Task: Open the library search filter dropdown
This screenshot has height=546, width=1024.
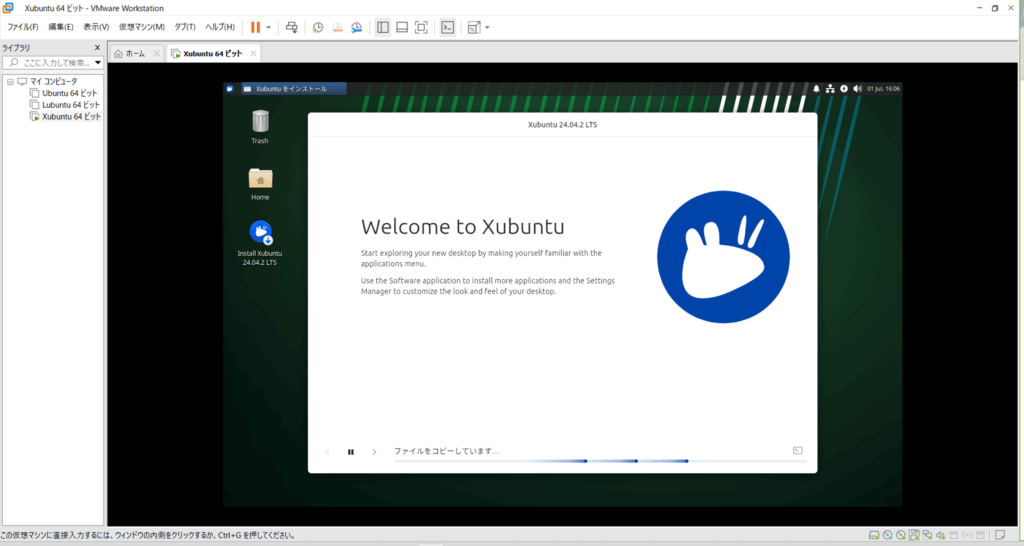Action: pos(98,63)
